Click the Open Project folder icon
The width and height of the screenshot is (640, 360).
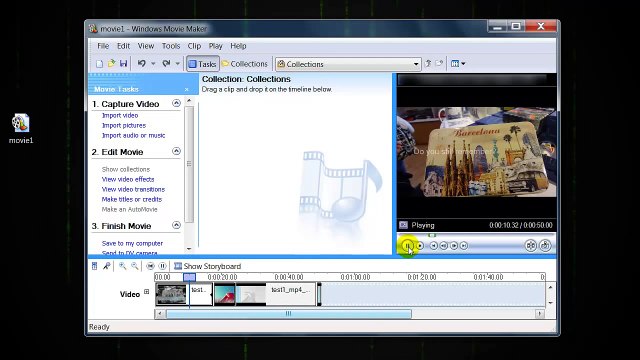(x=111, y=64)
